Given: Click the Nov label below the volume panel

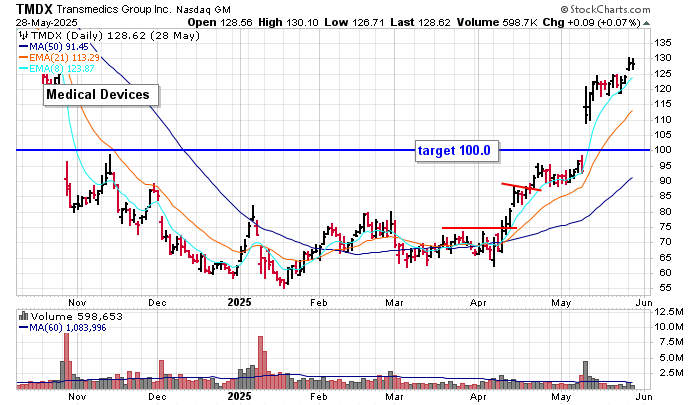Looking at the screenshot, I should (x=77, y=397).
